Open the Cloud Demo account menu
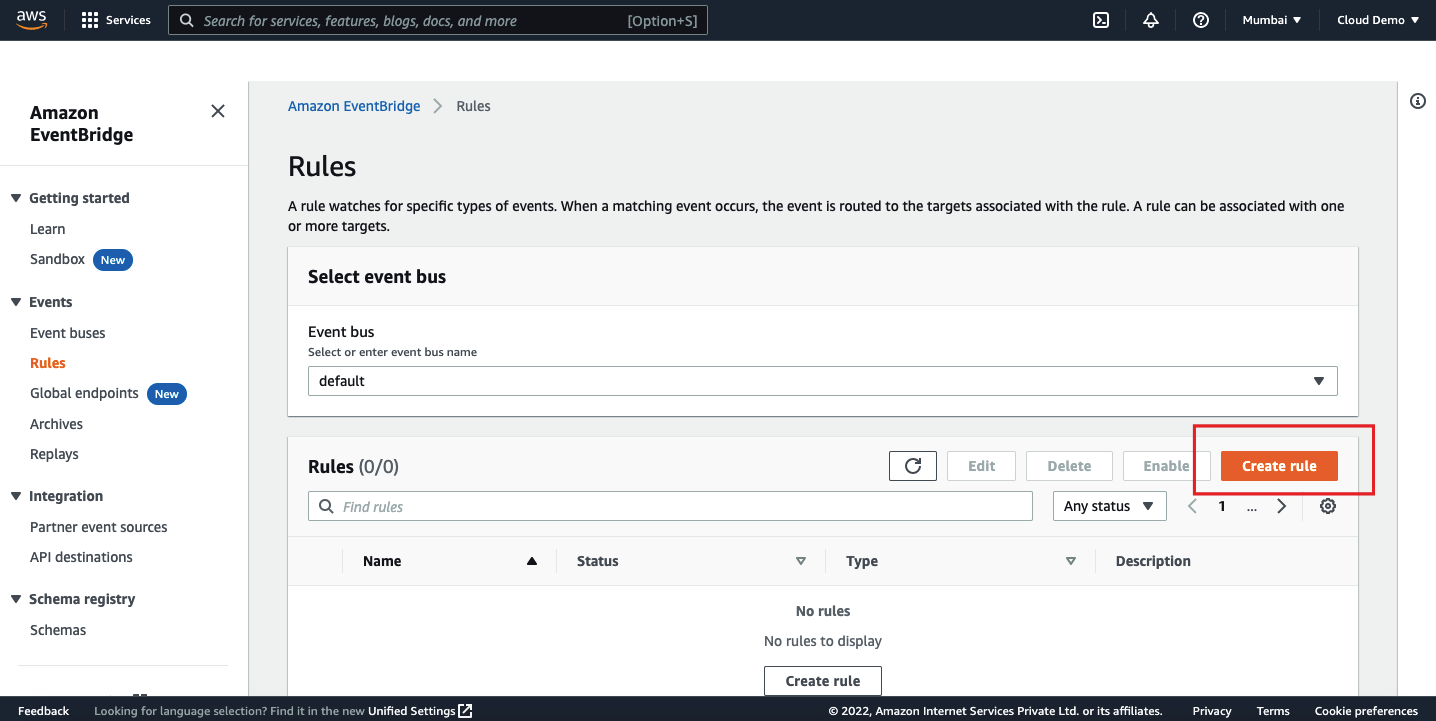 coord(1378,20)
